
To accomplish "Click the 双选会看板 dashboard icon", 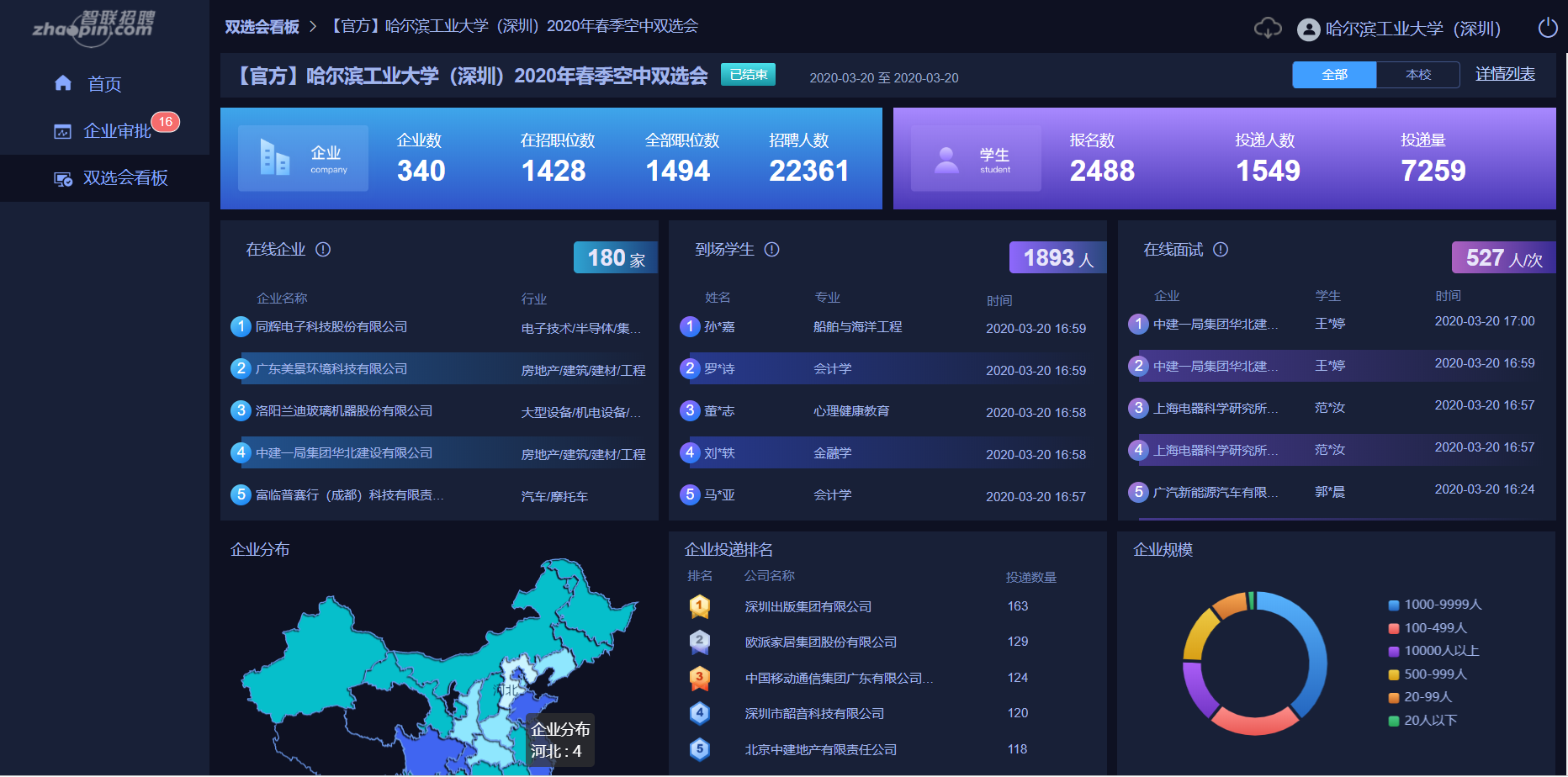I will [x=63, y=178].
